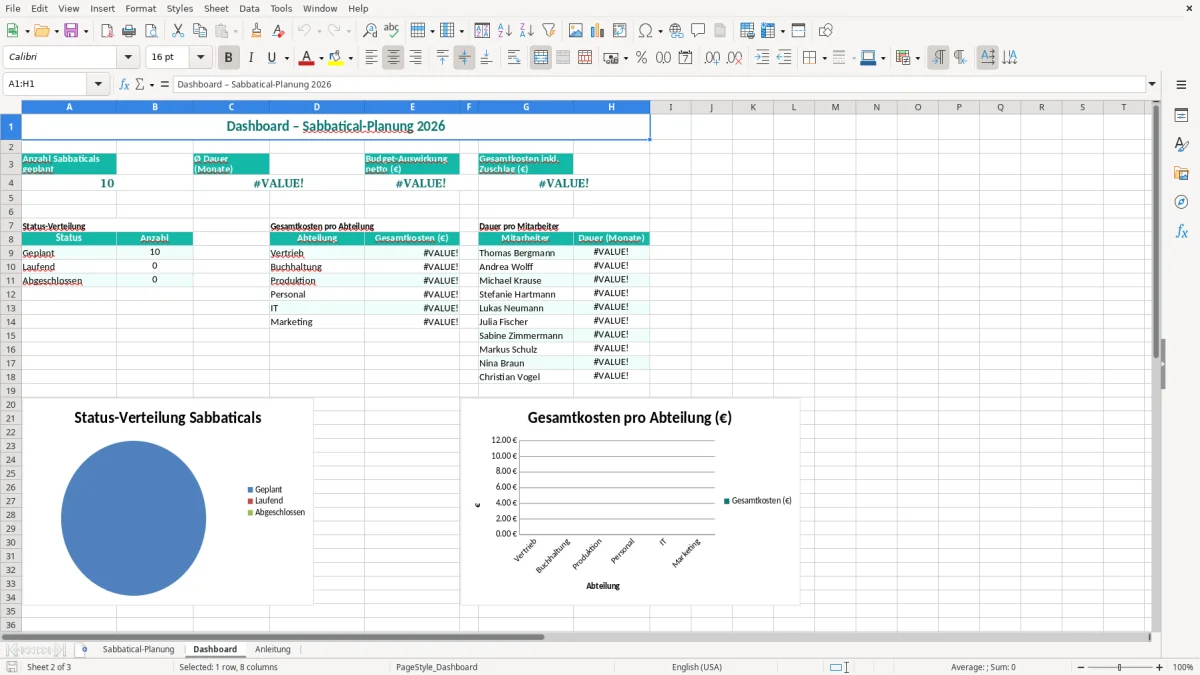The height and width of the screenshot is (675, 1200).
Task: Open sidebar Gallery panel
Action: (1181, 173)
